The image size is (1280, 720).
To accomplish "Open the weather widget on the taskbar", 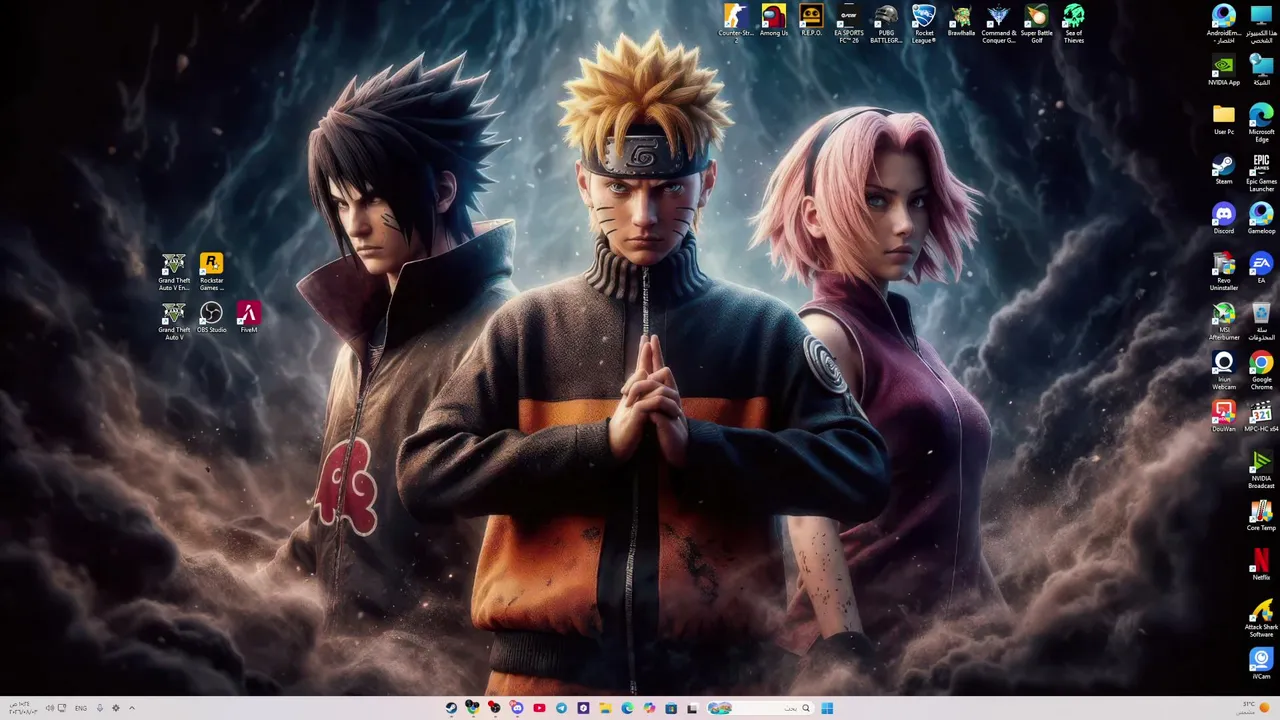I will pos(1254,708).
